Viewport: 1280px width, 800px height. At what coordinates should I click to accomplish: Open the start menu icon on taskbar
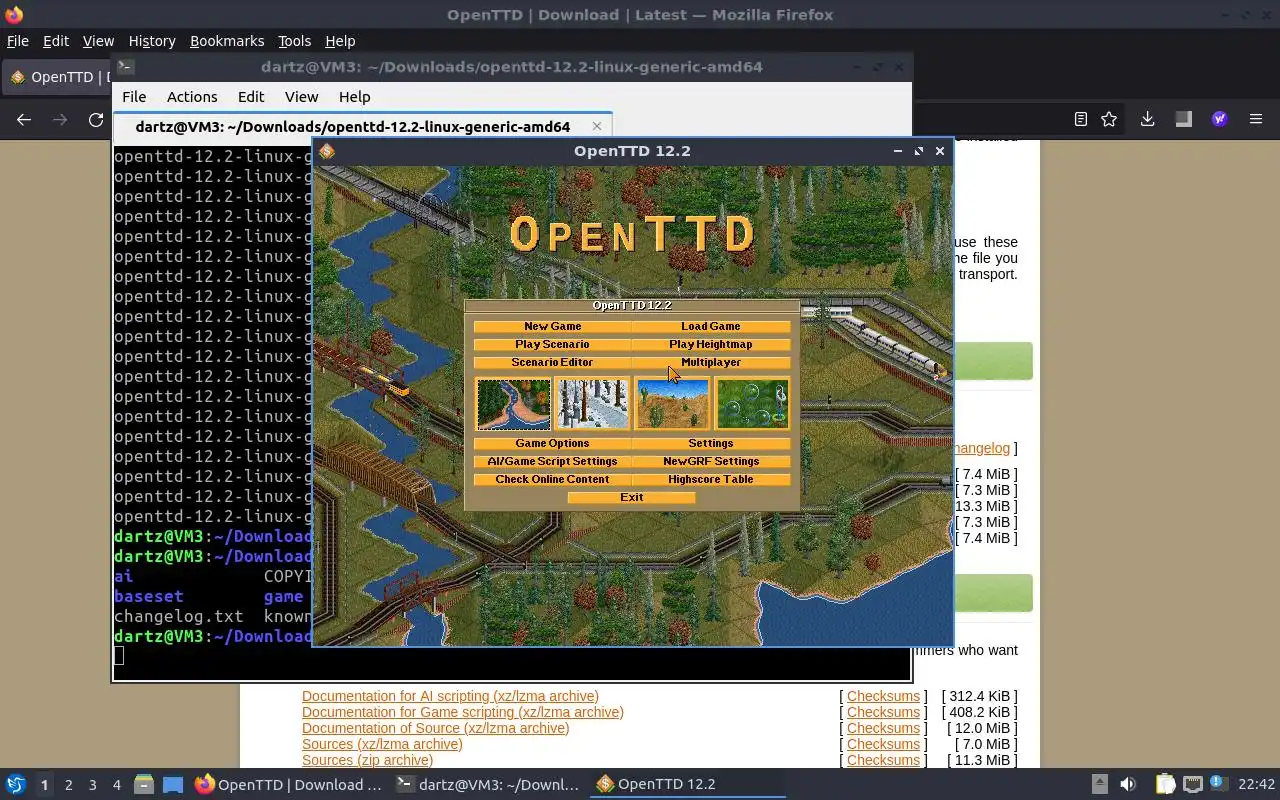(x=16, y=784)
